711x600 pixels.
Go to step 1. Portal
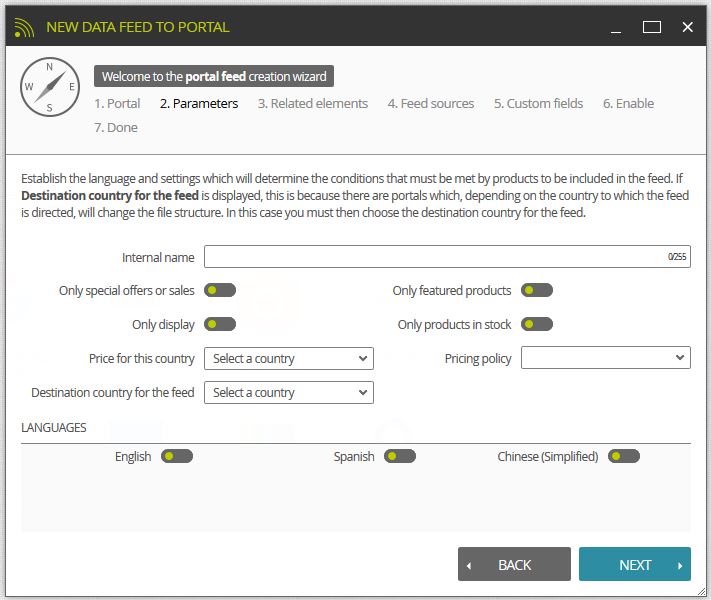[x=117, y=104]
